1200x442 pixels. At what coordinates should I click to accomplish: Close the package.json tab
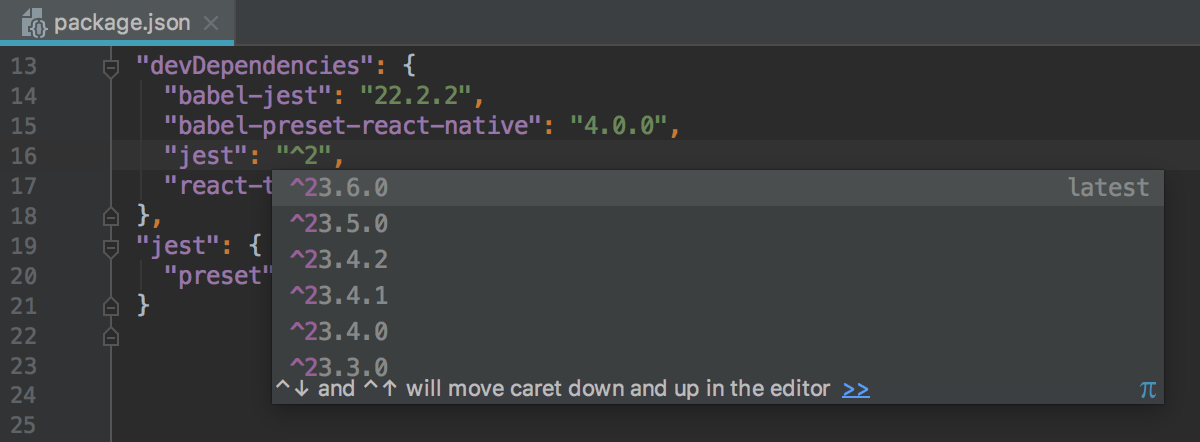211,23
